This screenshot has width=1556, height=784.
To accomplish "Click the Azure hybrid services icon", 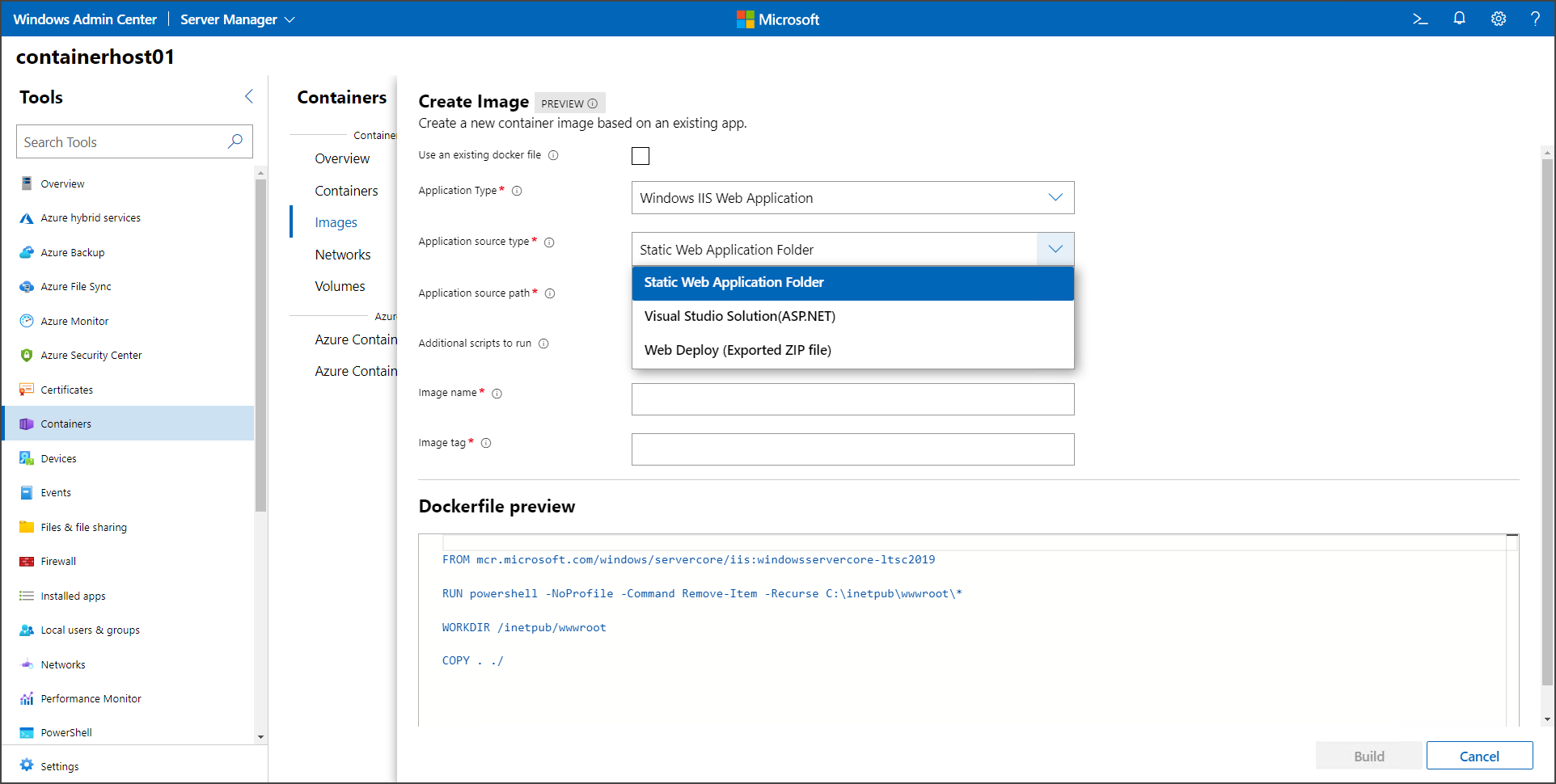I will 27,218.
